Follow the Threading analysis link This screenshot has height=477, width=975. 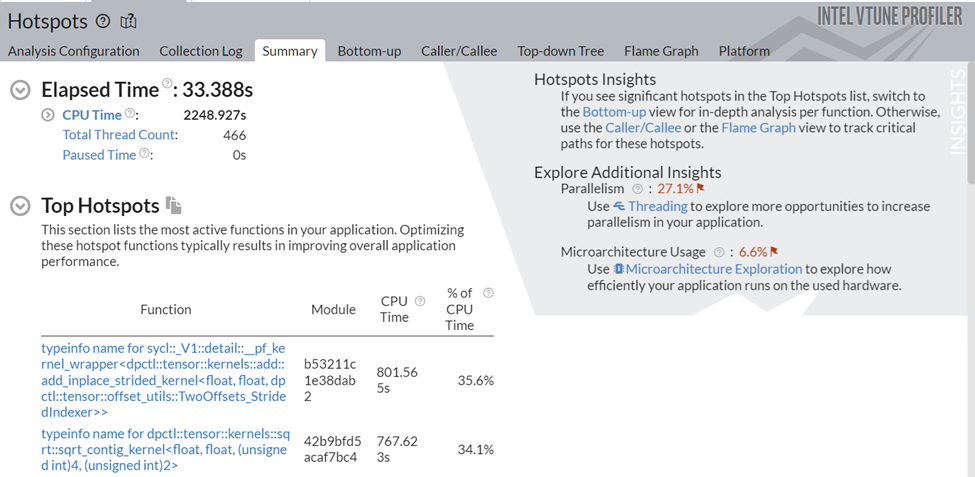tap(657, 206)
